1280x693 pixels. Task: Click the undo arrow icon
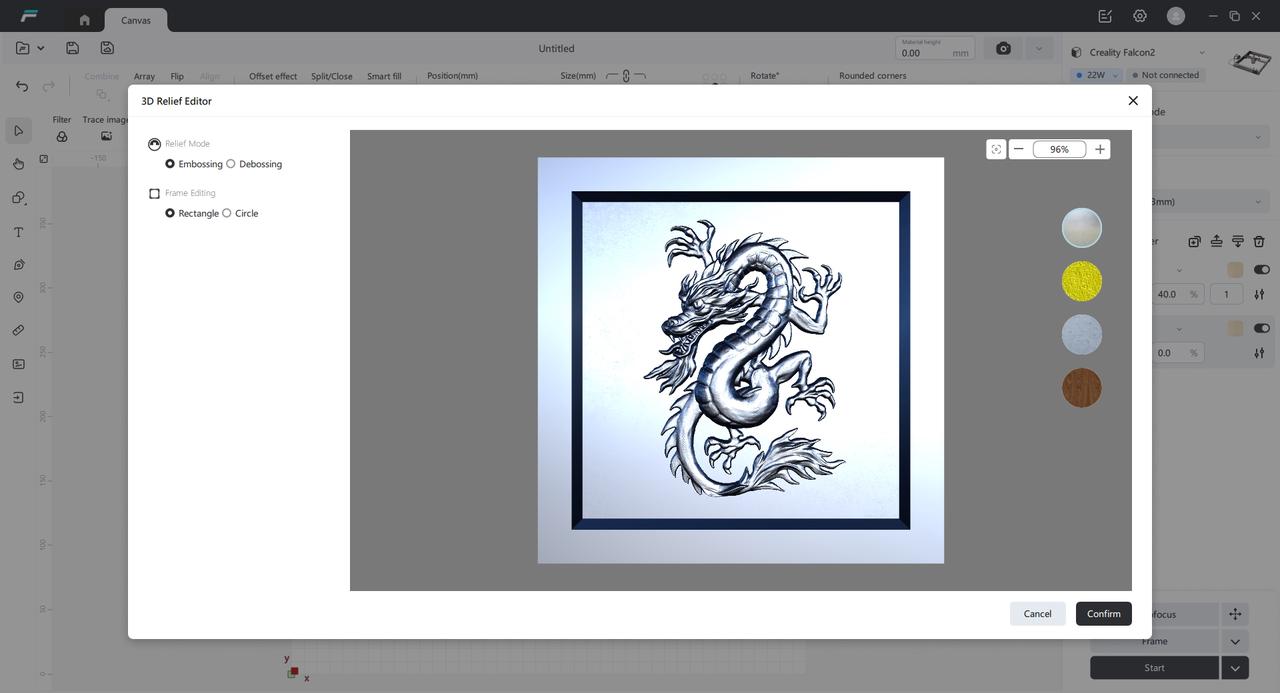[22, 86]
